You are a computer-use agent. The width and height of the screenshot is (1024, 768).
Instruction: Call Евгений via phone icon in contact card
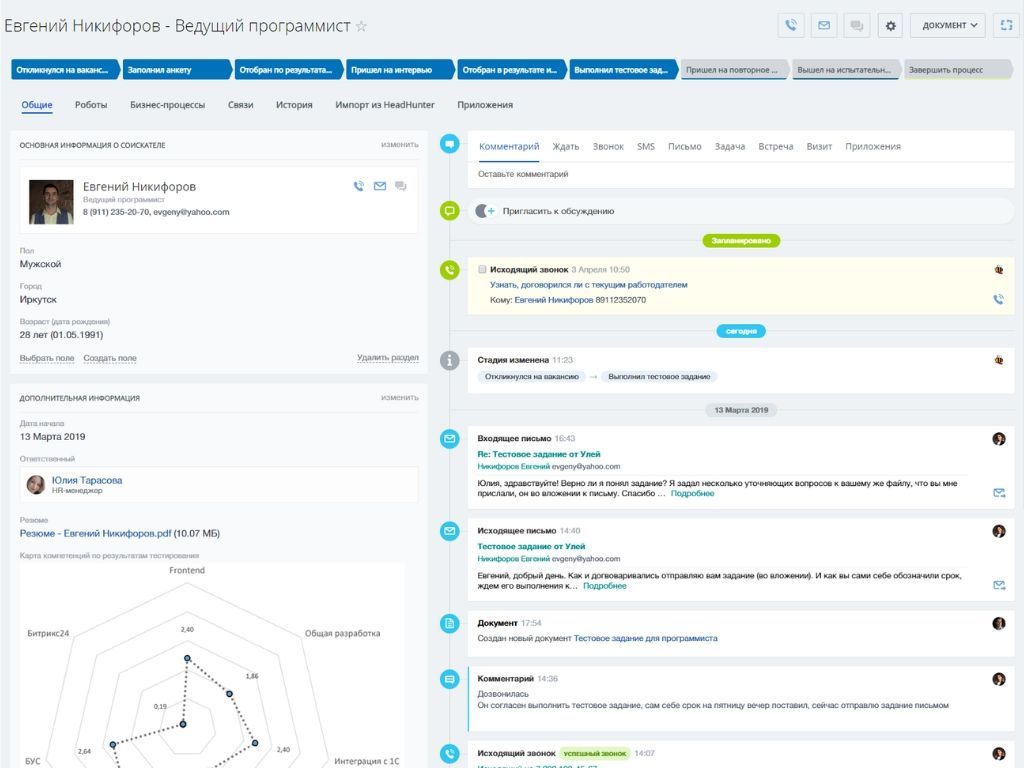[359, 186]
